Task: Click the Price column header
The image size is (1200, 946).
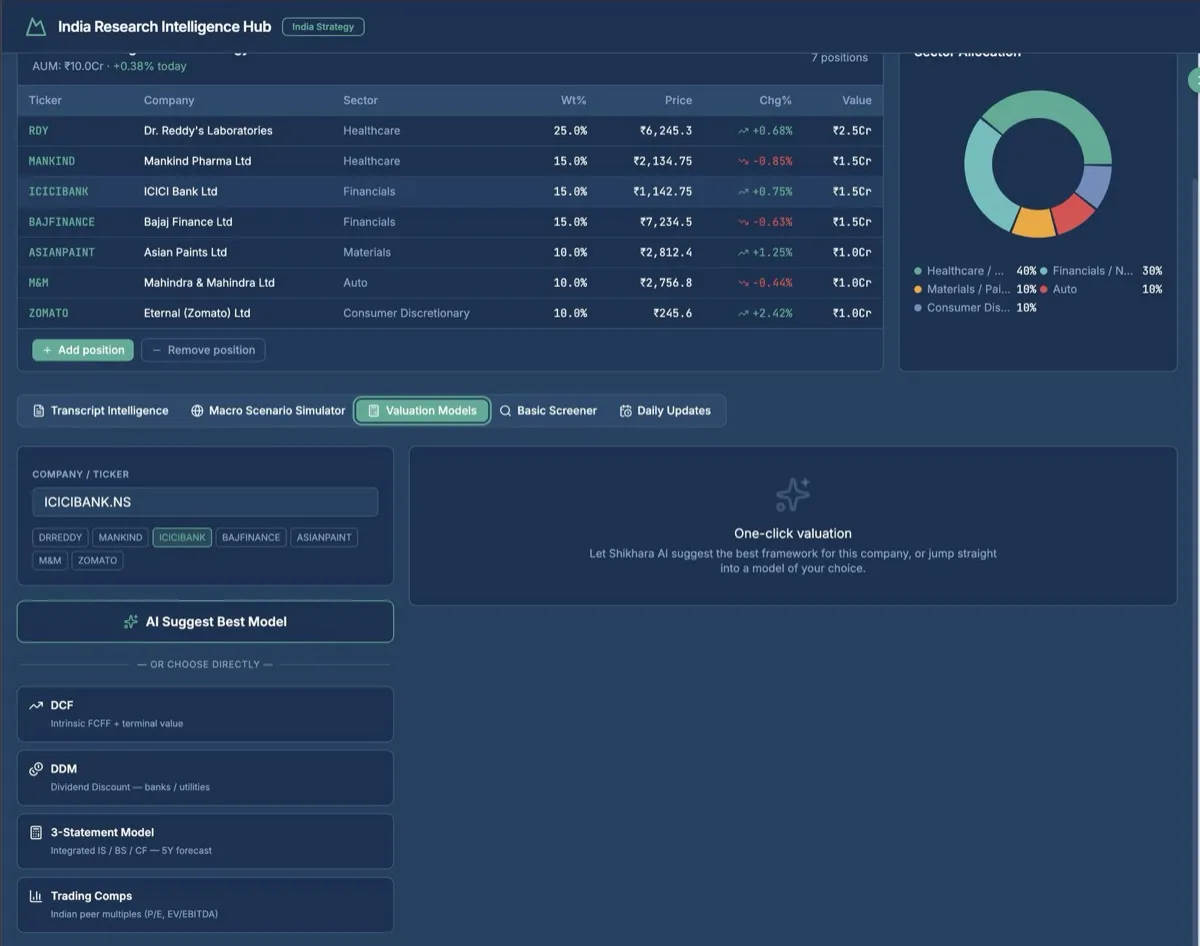Action: [678, 100]
